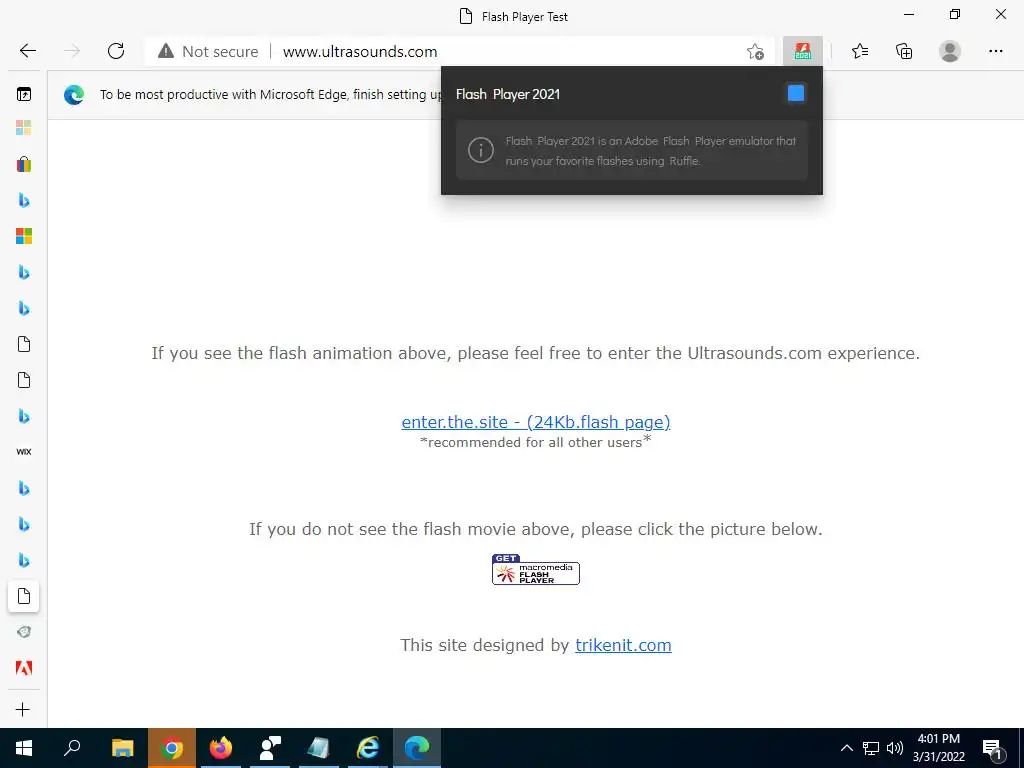1024x768 pixels.
Task: Open the volume control tray icon
Action: tap(895, 748)
